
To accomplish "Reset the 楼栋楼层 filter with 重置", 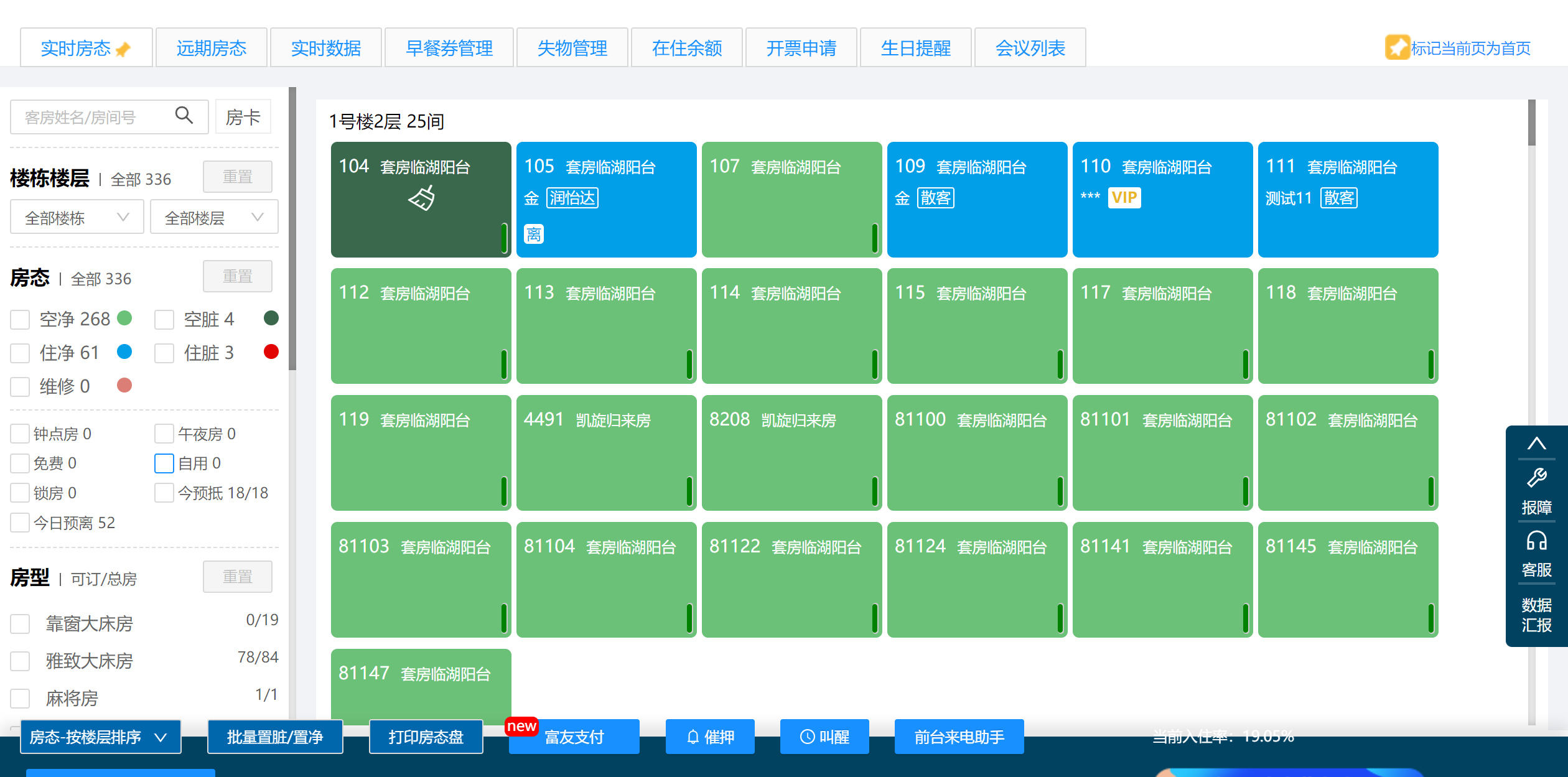I will pyautogui.click(x=238, y=177).
